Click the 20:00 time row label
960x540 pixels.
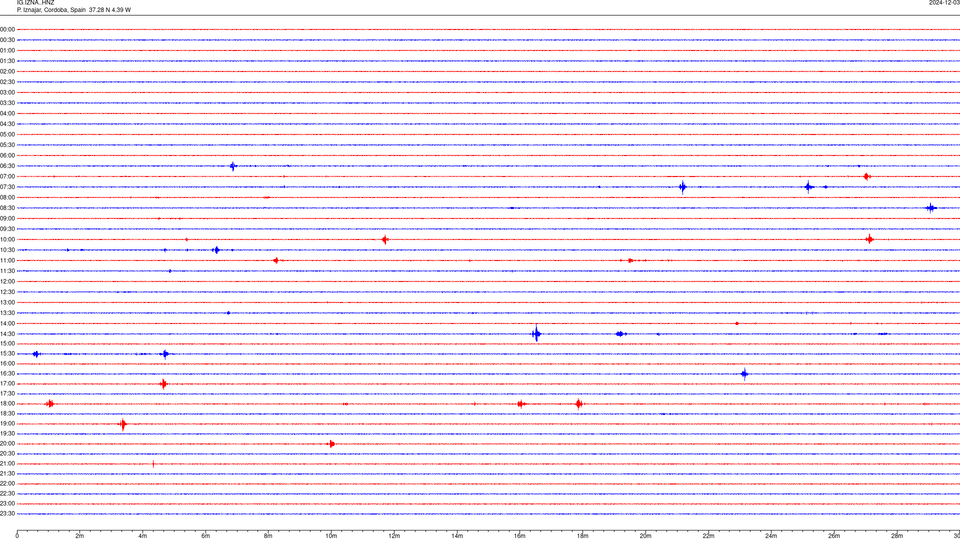(x=7, y=444)
